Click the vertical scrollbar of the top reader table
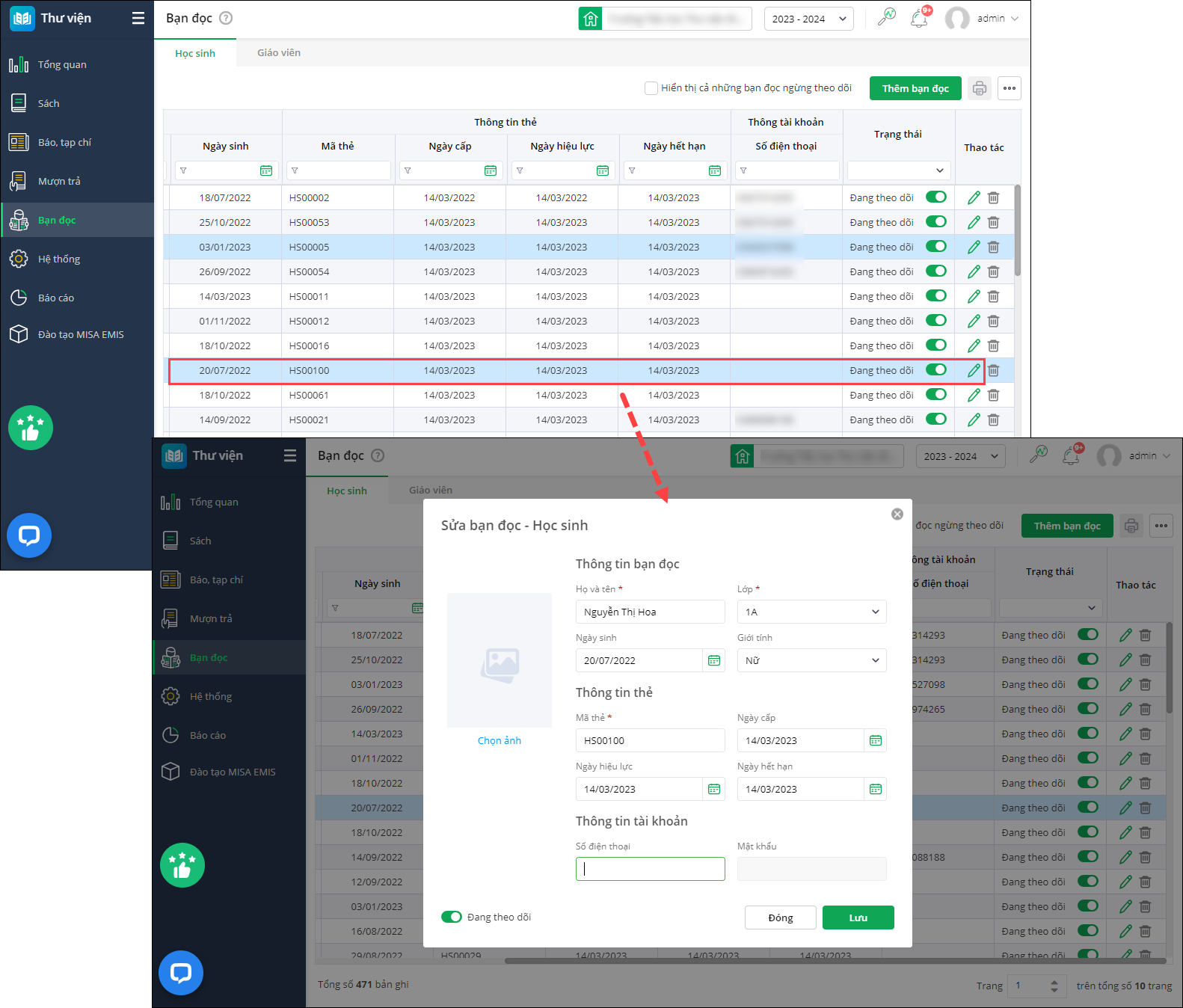This screenshot has width=1183, height=1008. click(1018, 230)
